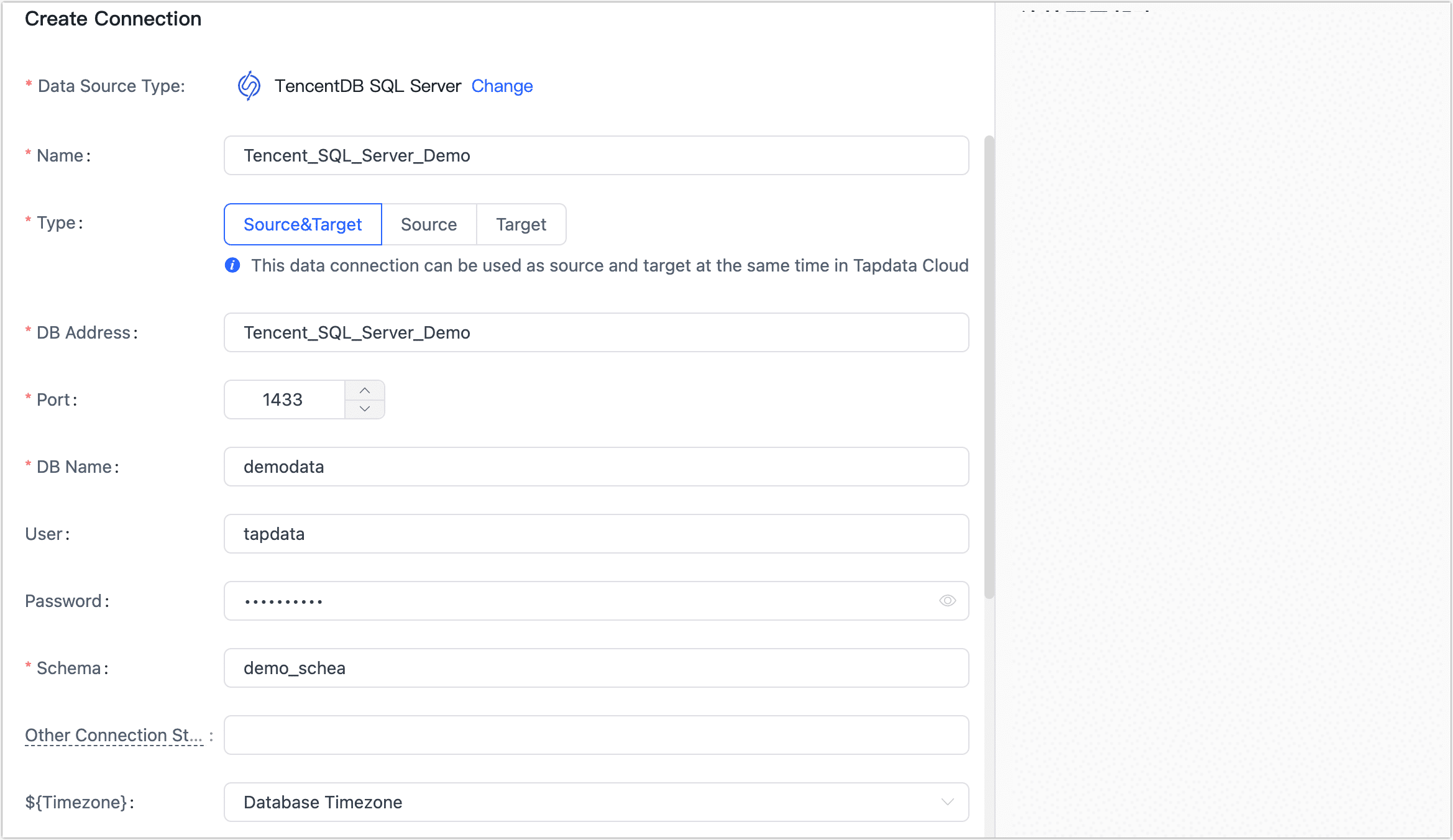Click the DB Name field with demodata
Screen dimensions: 1453x840
[595, 467]
